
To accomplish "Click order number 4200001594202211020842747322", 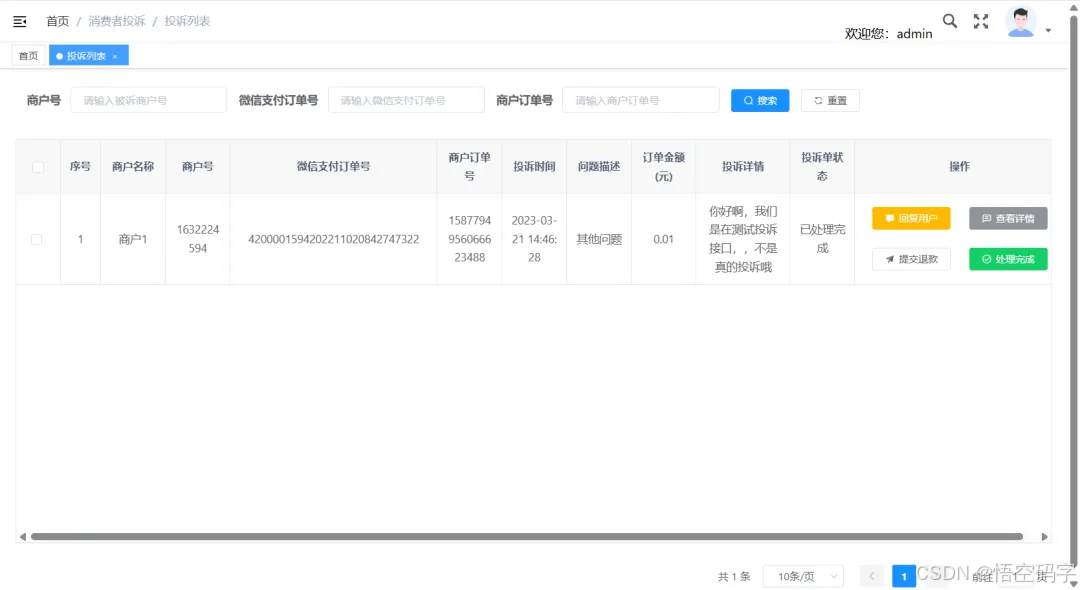I will pyautogui.click(x=333, y=240).
